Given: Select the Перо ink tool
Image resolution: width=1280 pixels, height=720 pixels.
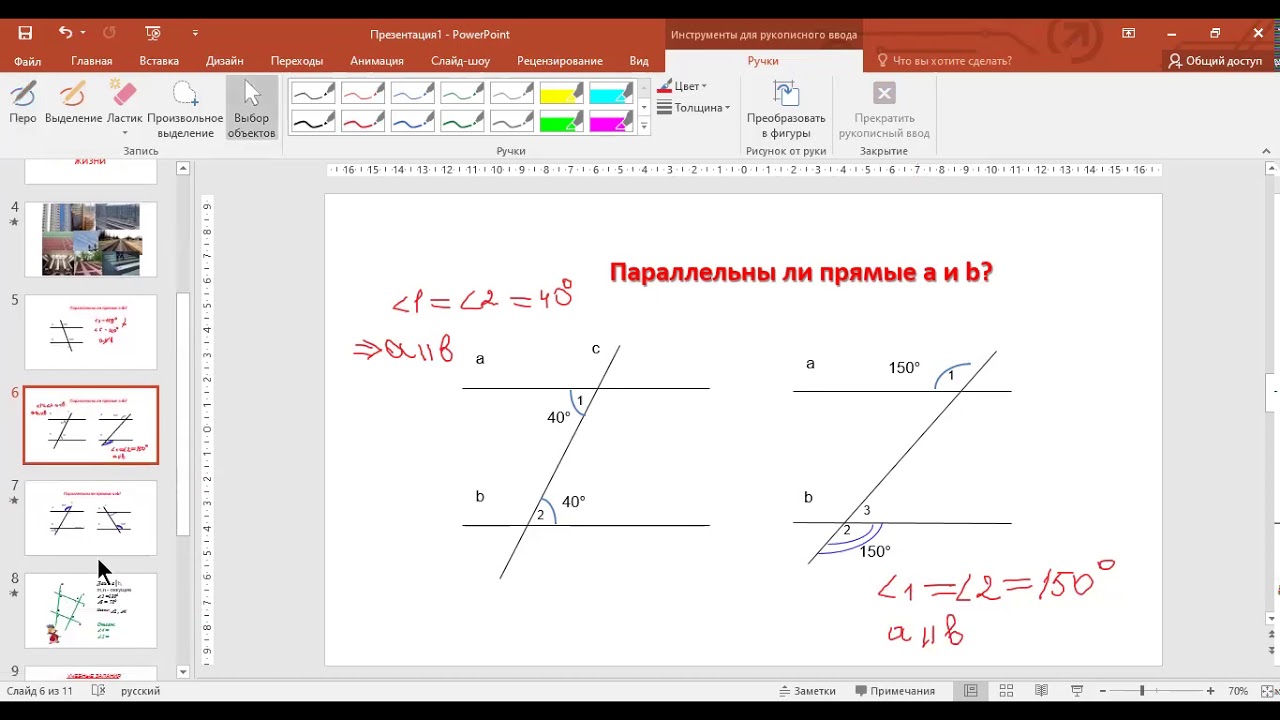Looking at the screenshot, I should click(23, 103).
